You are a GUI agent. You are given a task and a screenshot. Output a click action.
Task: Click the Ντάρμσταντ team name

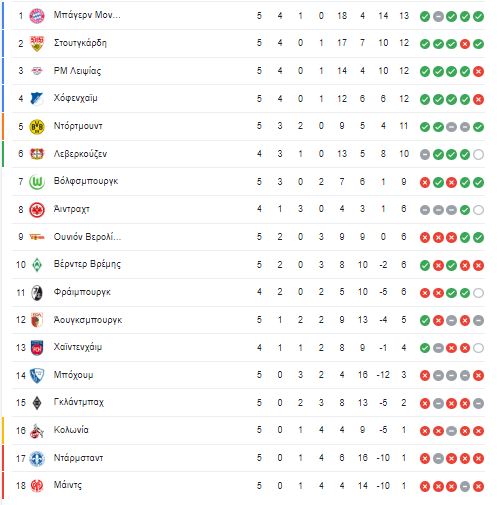78,458
